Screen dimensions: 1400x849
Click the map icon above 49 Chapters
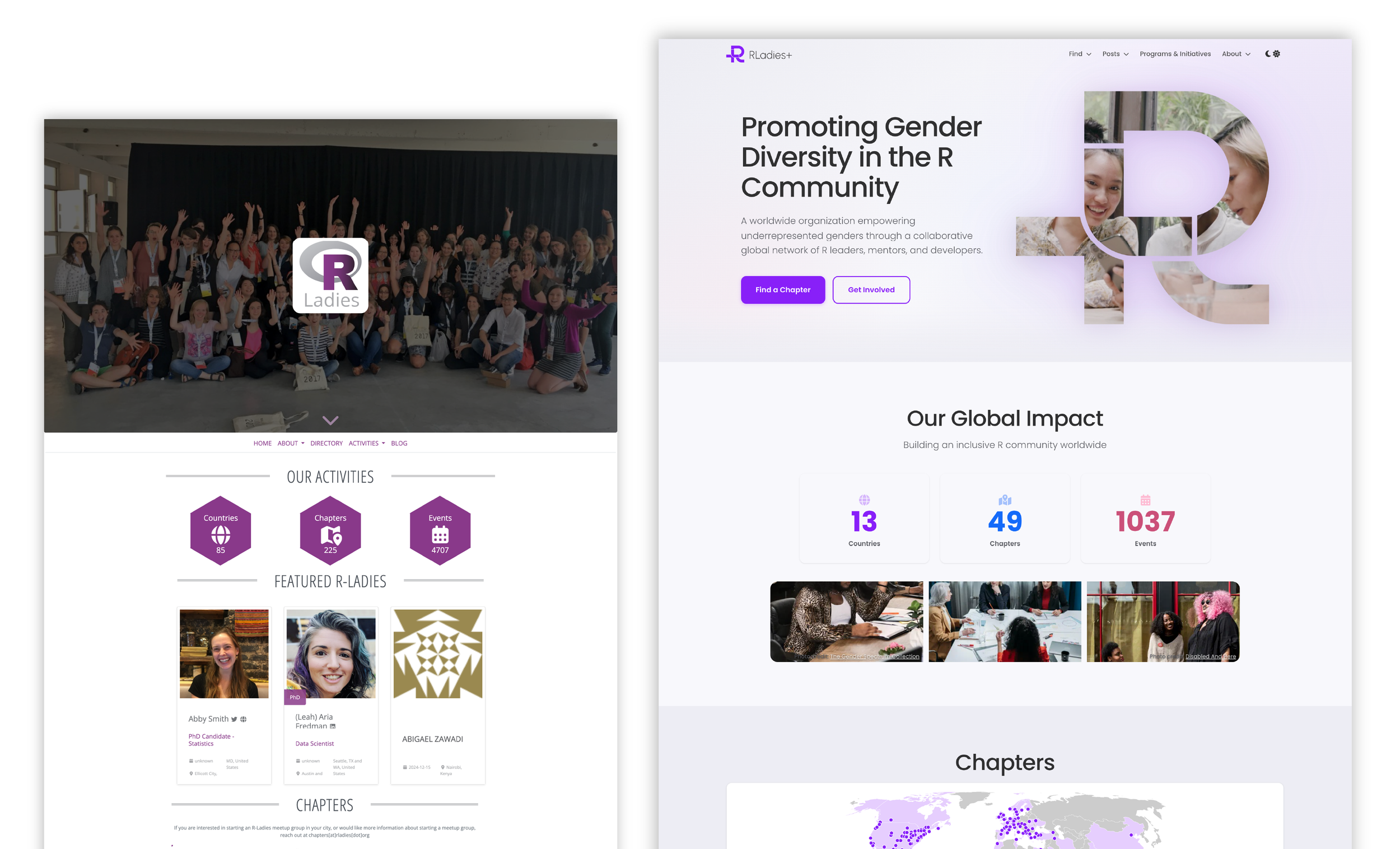pos(1005,500)
